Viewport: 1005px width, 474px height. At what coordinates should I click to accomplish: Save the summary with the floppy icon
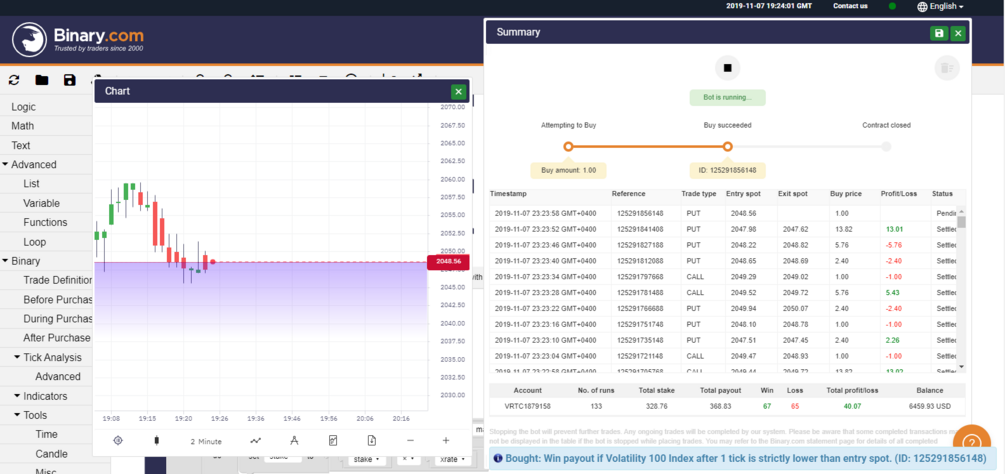tap(939, 33)
